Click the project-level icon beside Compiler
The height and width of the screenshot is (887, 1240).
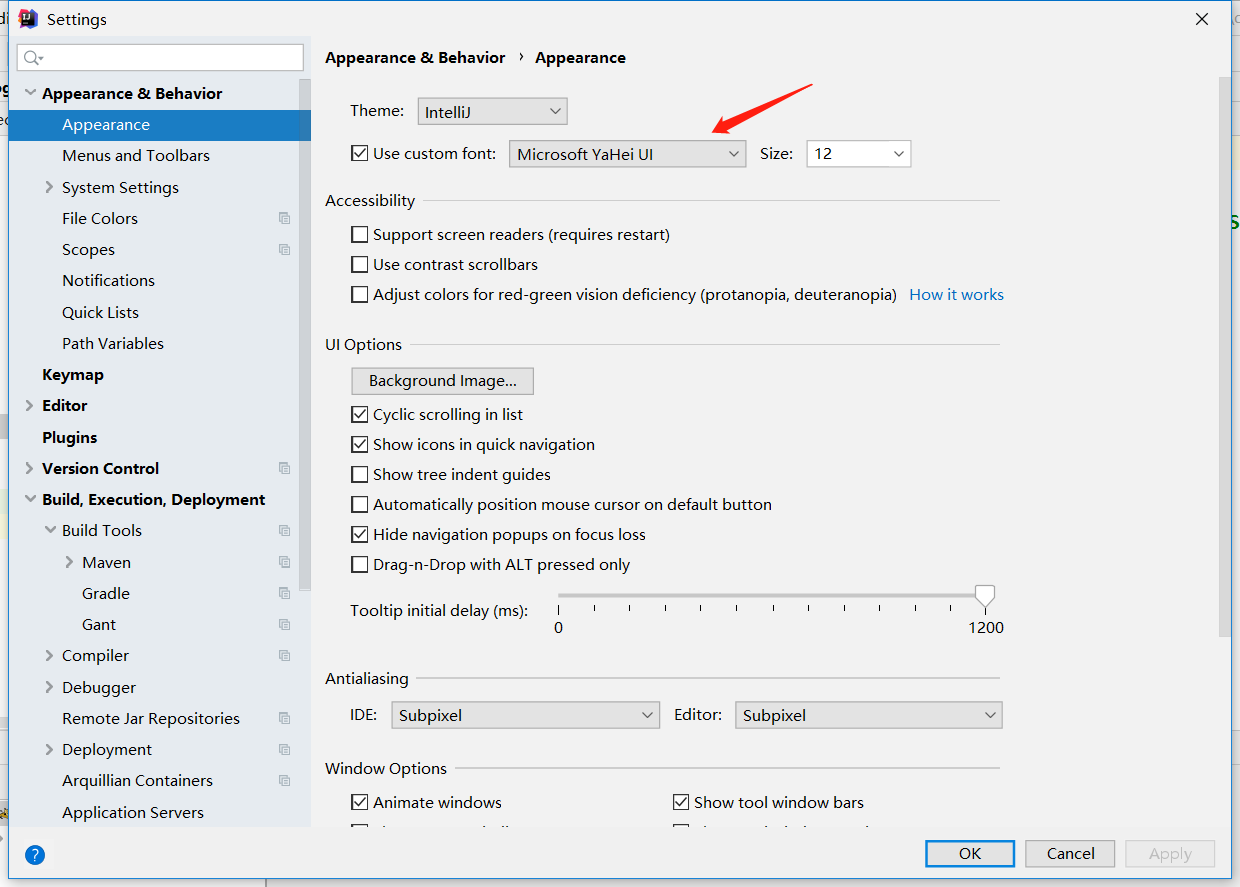coord(285,655)
